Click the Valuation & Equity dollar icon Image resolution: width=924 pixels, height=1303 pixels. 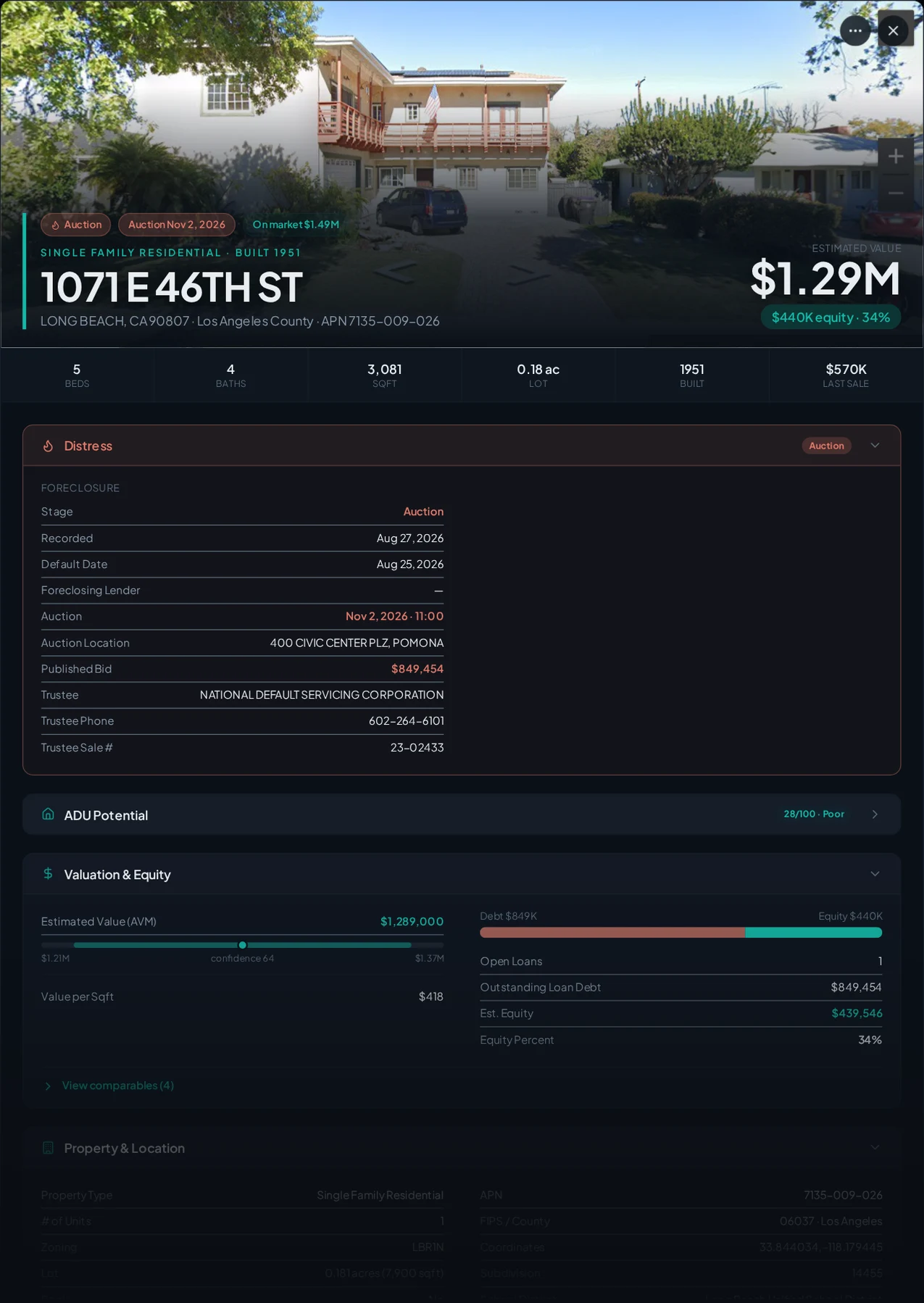pos(48,874)
